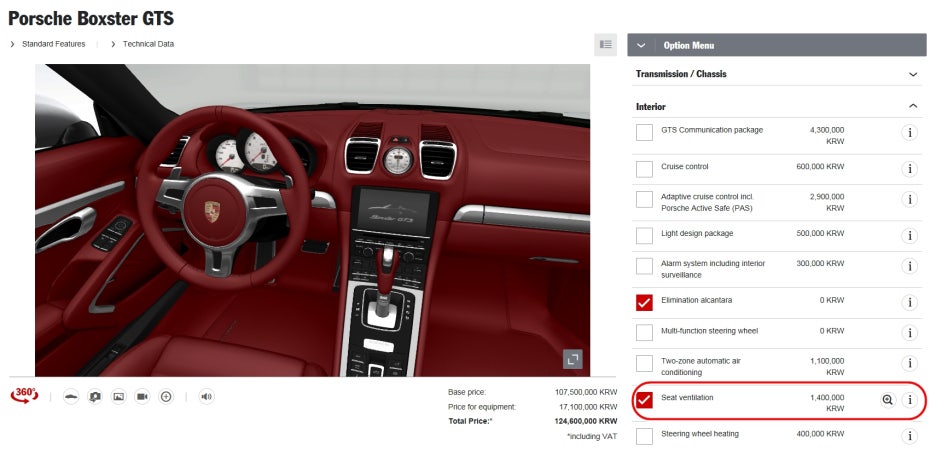Select the Light design package checkbox
The width and height of the screenshot is (936, 450).
click(x=644, y=236)
